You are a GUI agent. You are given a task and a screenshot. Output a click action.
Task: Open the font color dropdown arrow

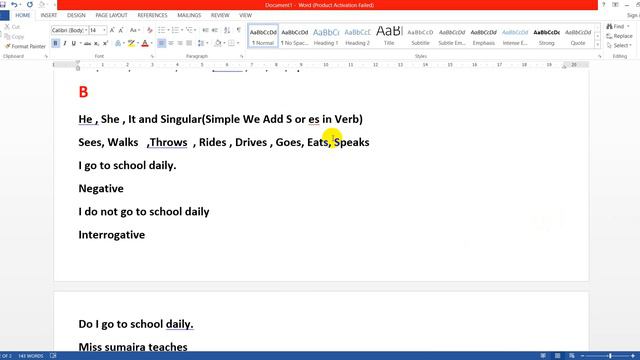151,43
